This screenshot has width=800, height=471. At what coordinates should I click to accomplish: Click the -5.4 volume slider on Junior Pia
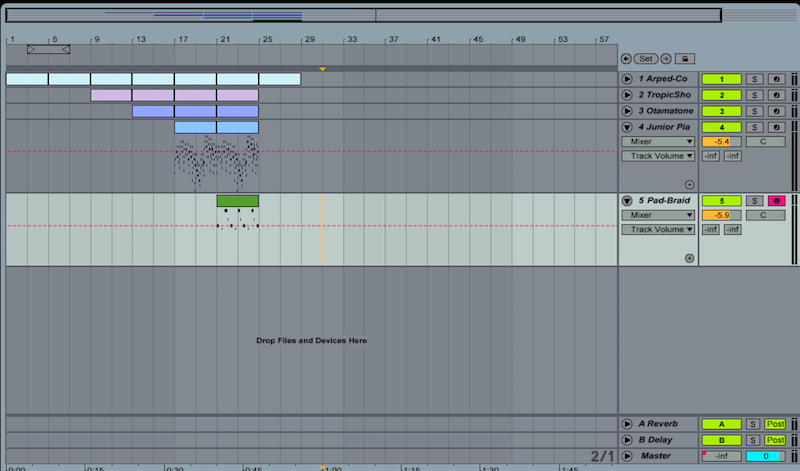(721, 142)
